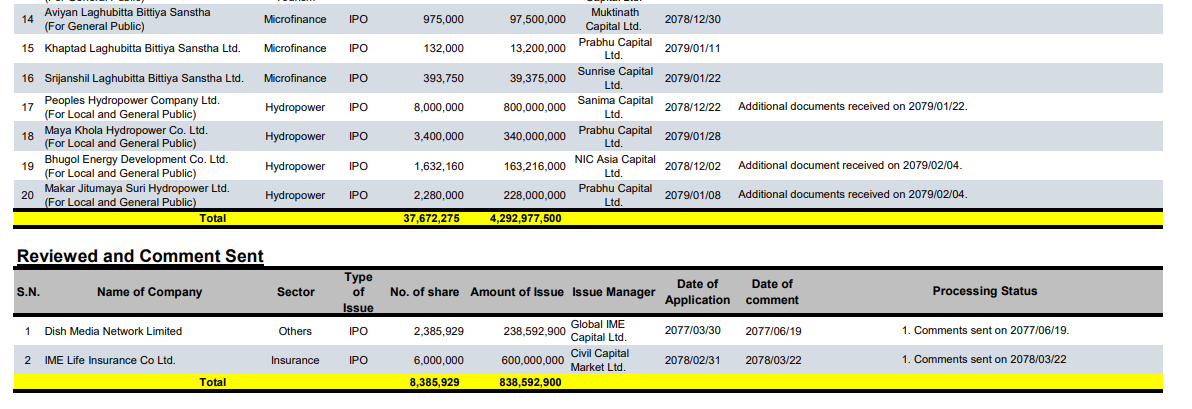Click the total amount 838,592,900
The width and height of the screenshot is (1192, 409).
click(529, 382)
